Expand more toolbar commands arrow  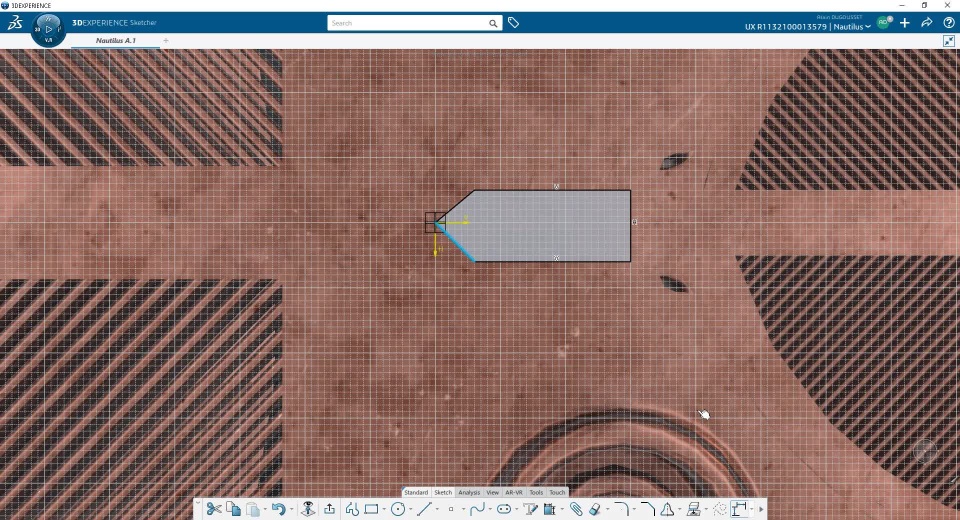tap(761, 510)
